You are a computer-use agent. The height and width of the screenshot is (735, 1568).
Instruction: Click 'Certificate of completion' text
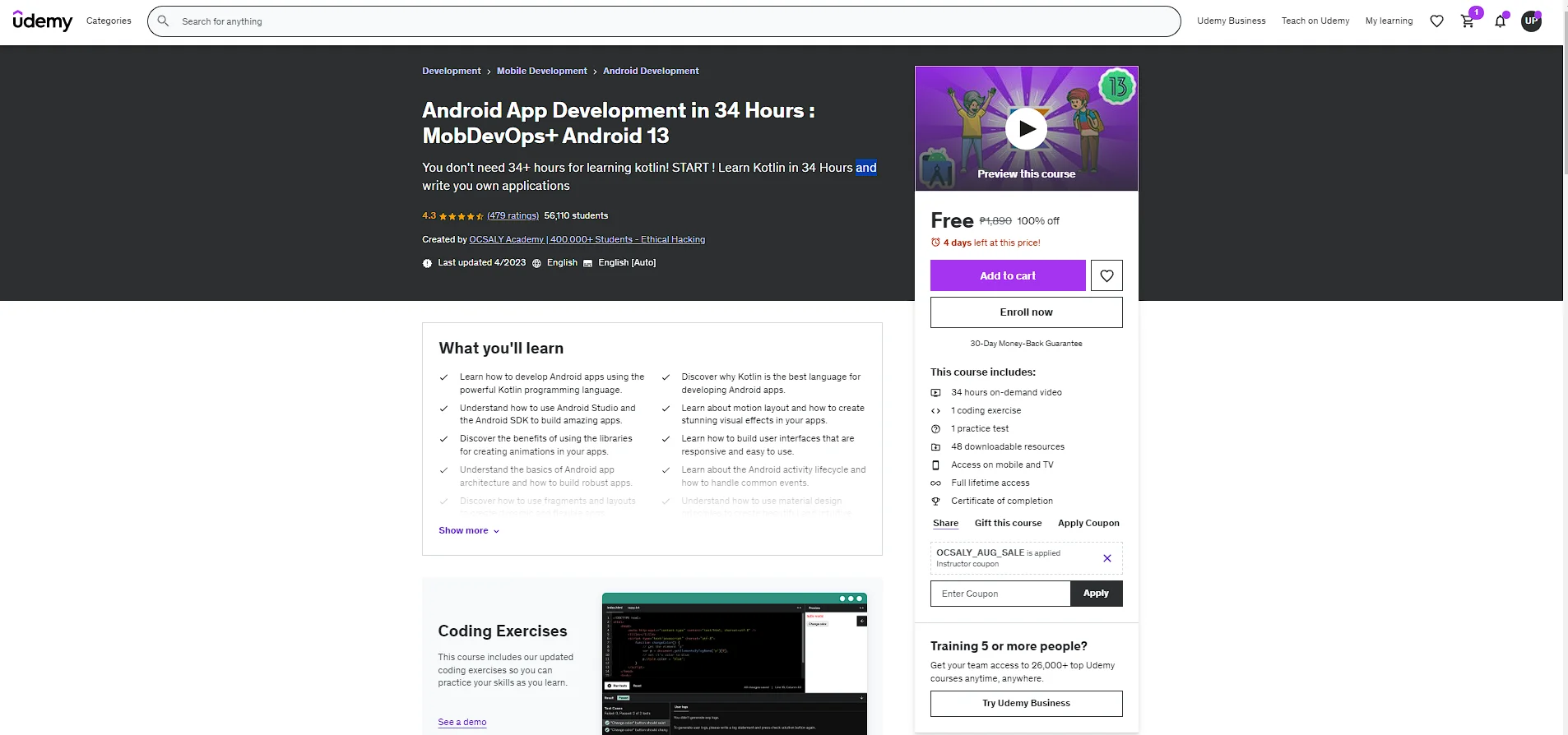pos(1002,502)
